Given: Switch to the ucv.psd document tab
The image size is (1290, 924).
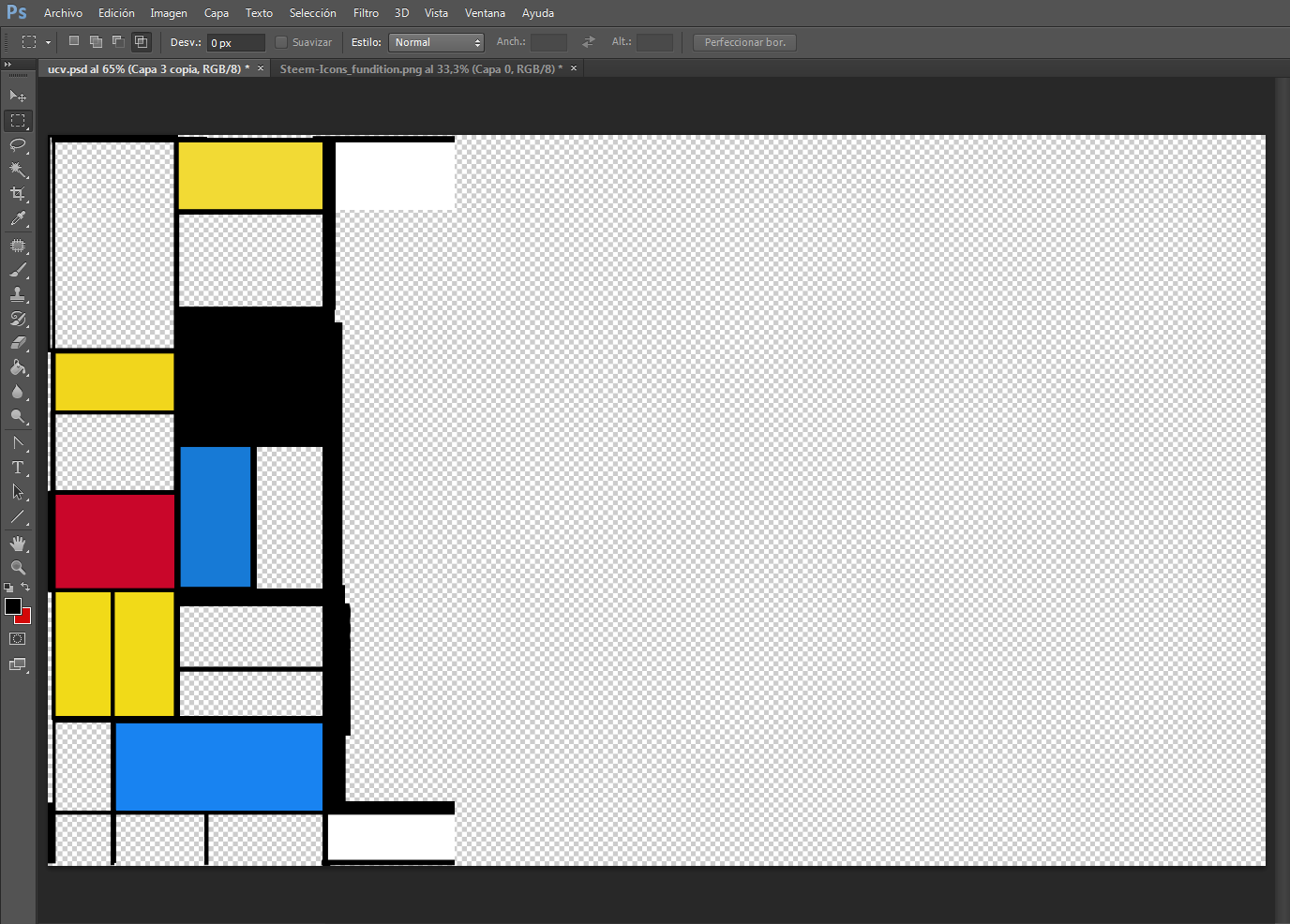Looking at the screenshot, I should pos(148,69).
